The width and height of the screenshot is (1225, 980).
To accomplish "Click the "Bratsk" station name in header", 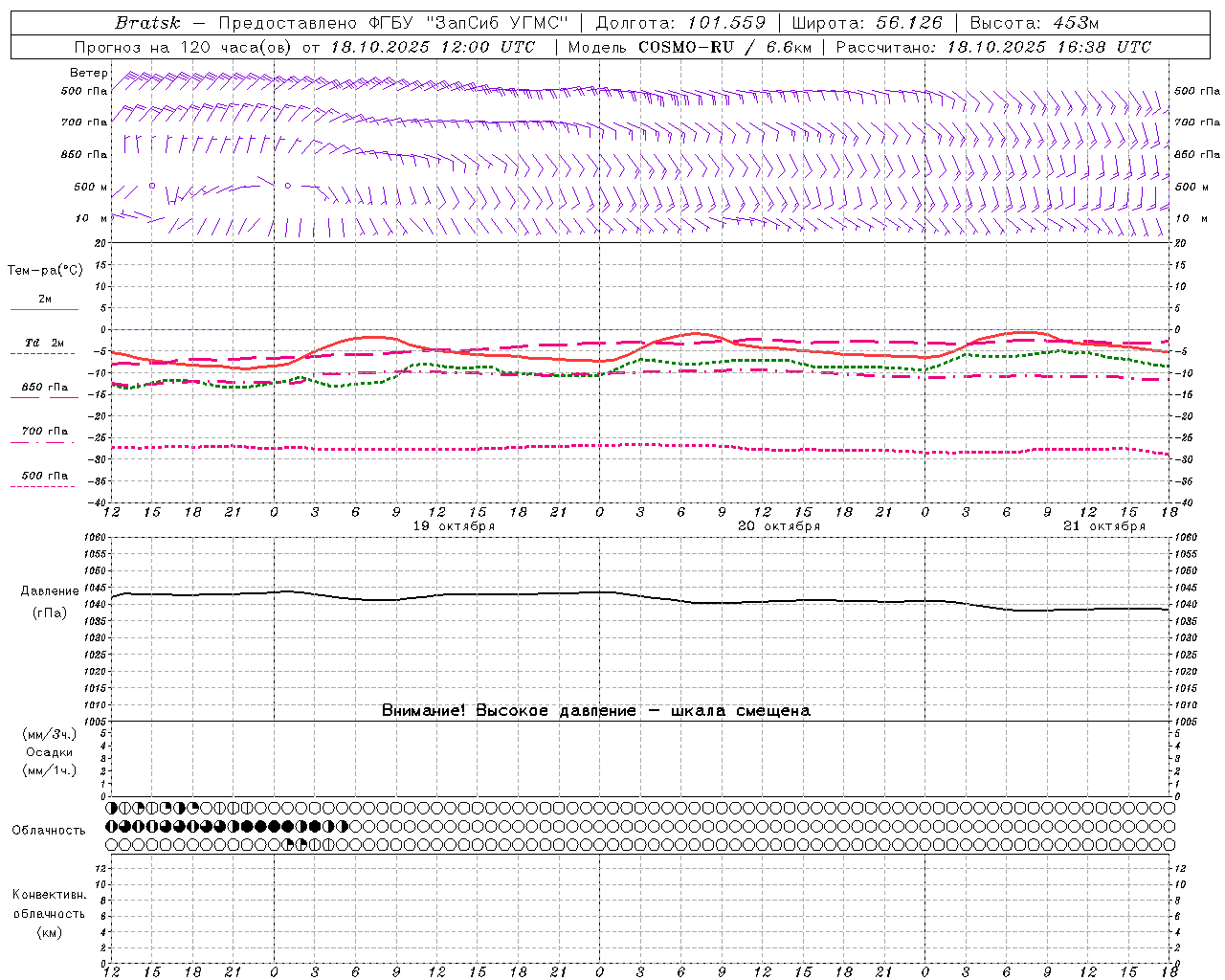I will coord(146,23).
